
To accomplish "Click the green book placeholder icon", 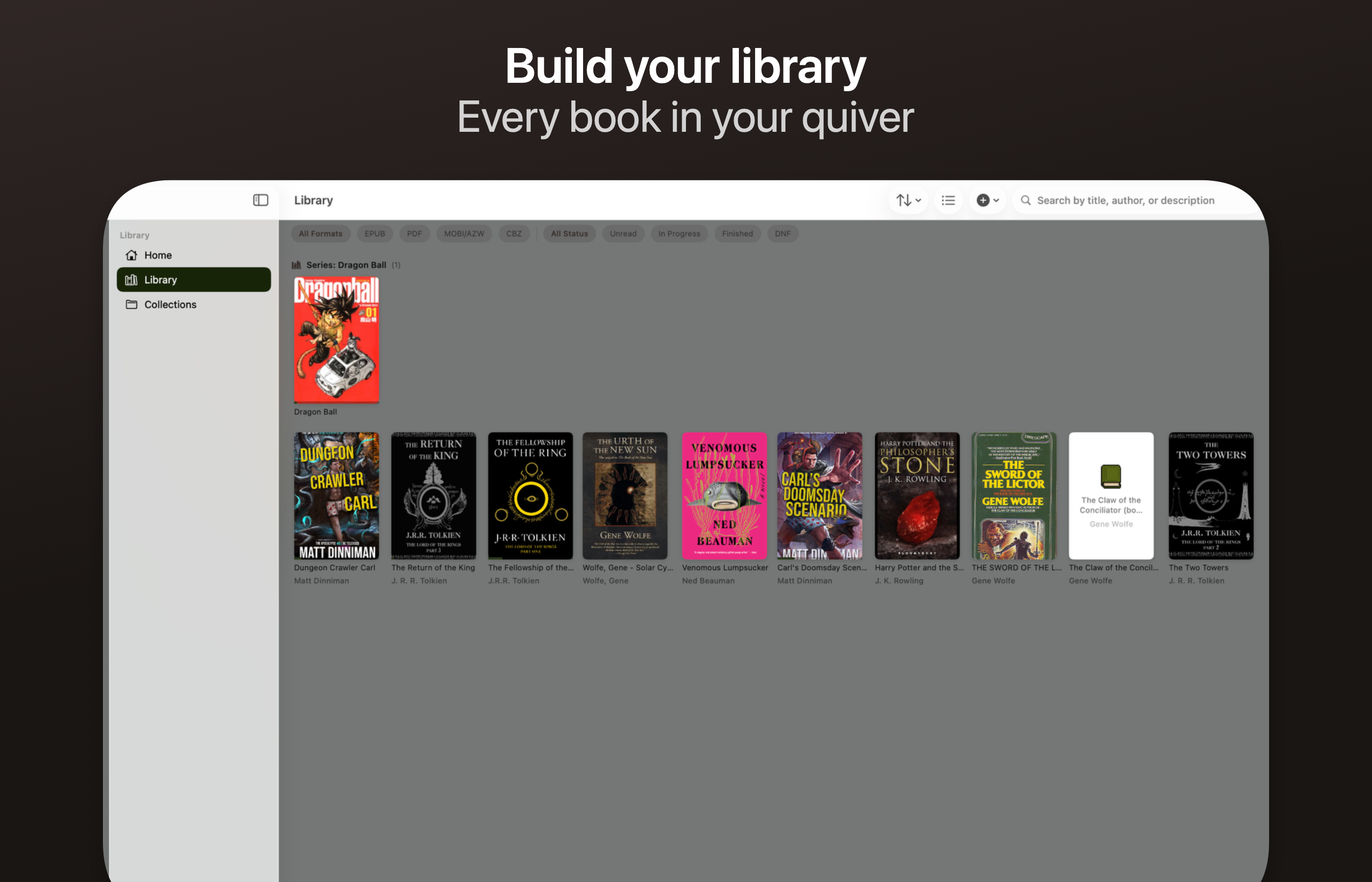I will click(x=1111, y=476).
